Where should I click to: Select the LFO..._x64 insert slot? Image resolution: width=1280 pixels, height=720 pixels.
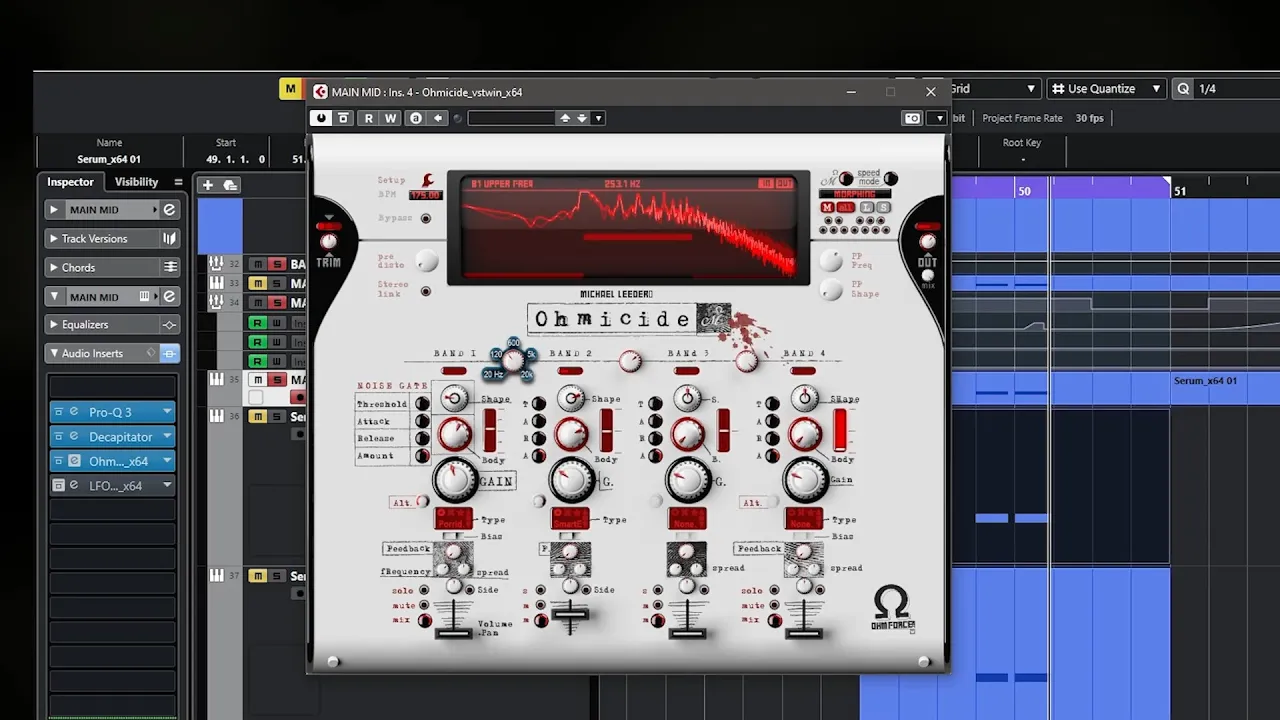click(x=113, y=486)
